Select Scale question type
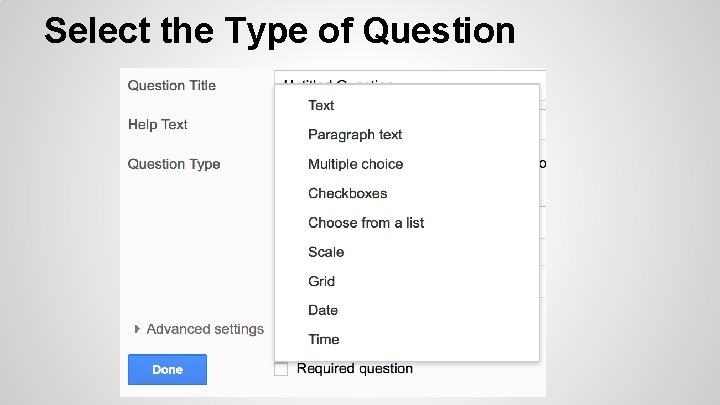 click(x=326, y=252)
